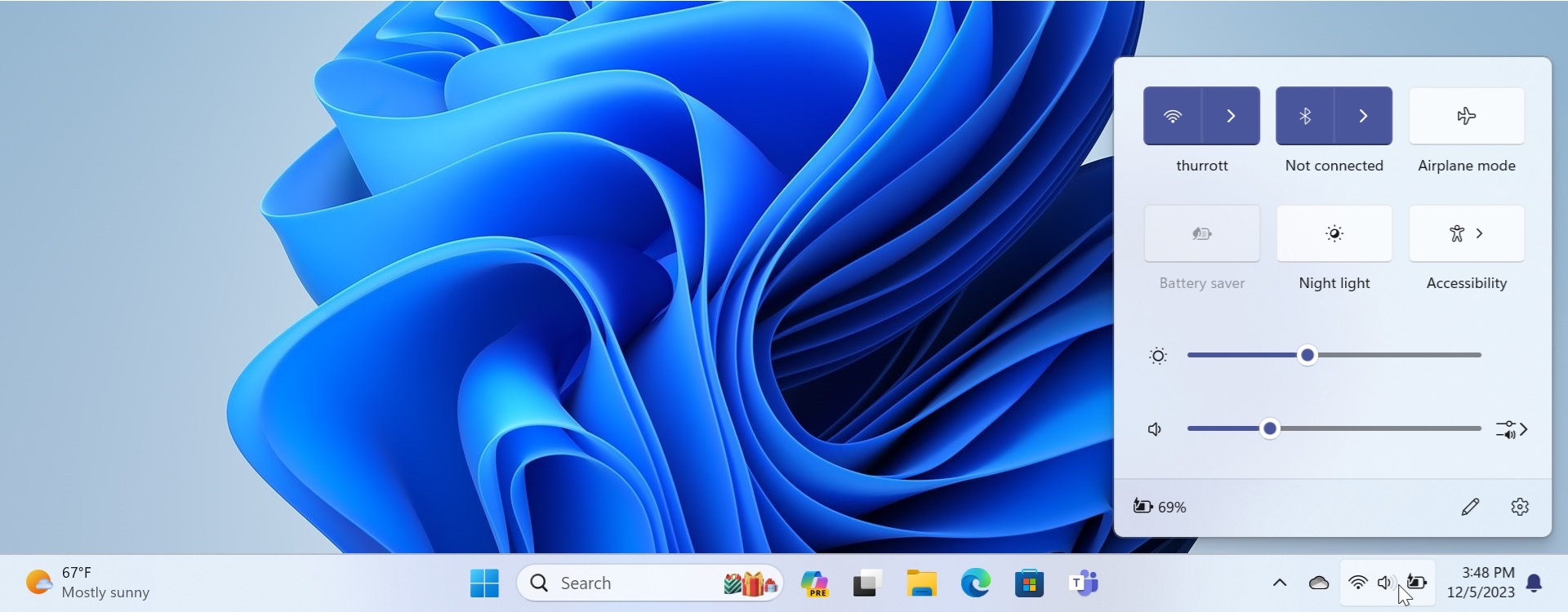Show hidden icons tray chevron
Image resolution: width=1568 pixels, height=612 pixels.
[1280, 583]
